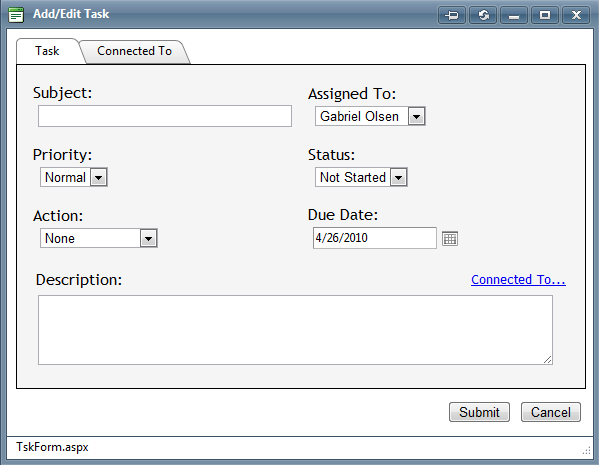Click the Submit button
The image size is (599, 465).
point(479,412)
